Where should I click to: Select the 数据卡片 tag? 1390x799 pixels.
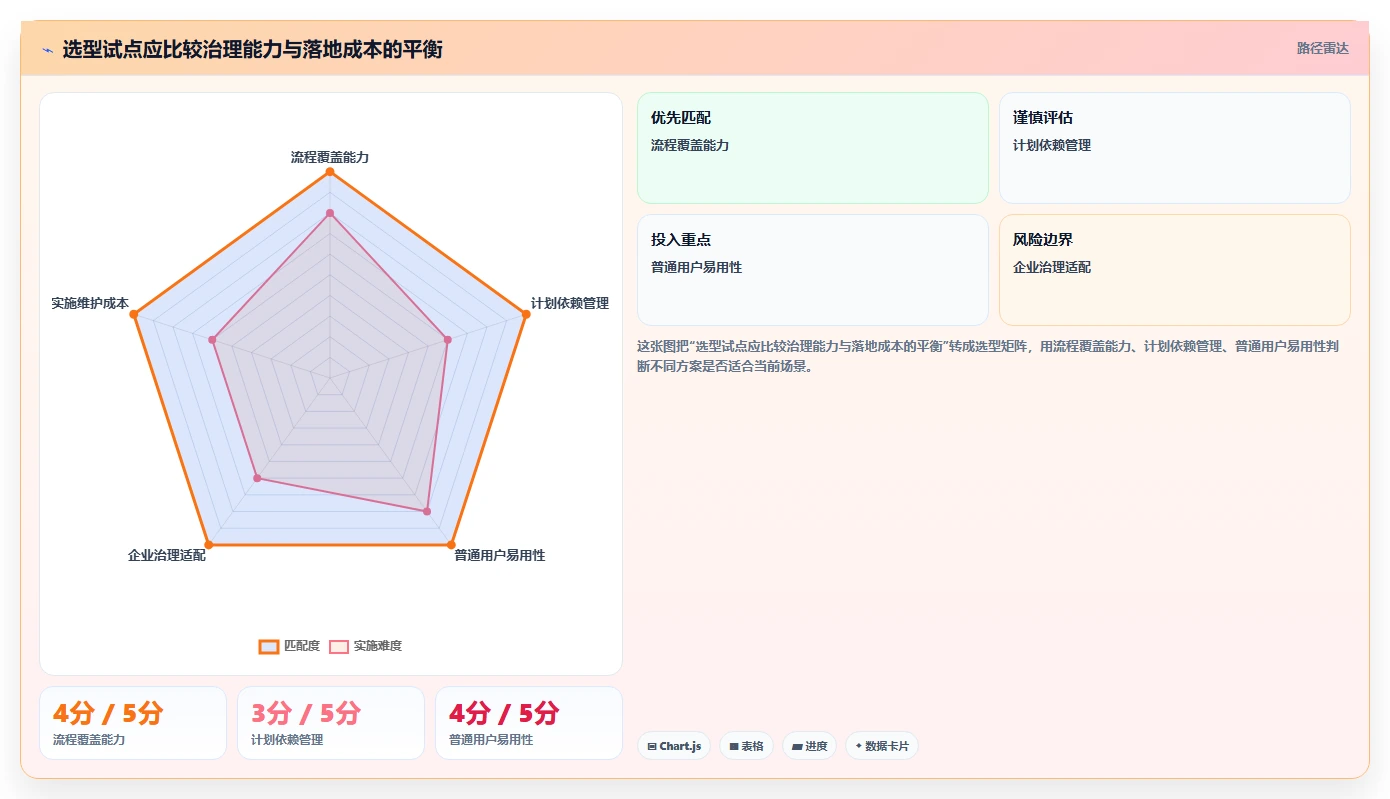coord(882,746)
